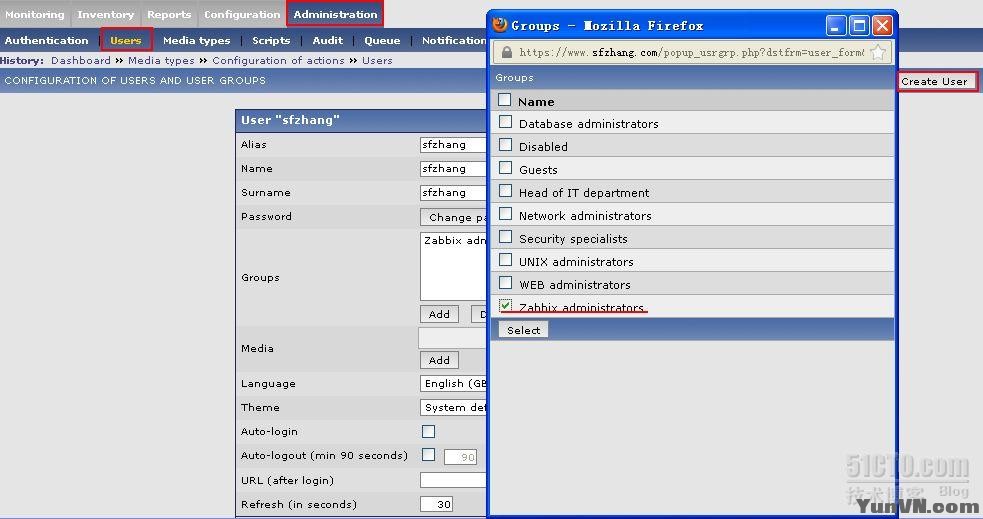Image resolution: width=983 pixels, height=519 pixels.
Task: Go to the Queue submenu
Action: tap(382, 40)
